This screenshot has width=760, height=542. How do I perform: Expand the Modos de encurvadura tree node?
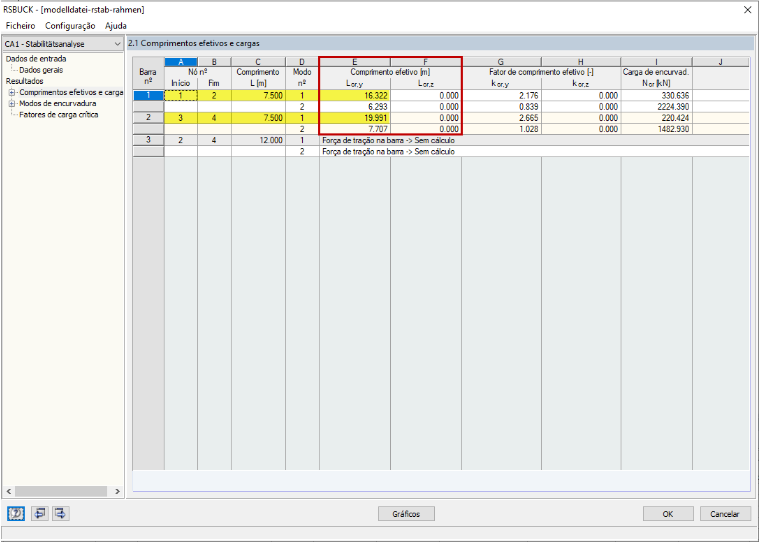tap(12, 103)
